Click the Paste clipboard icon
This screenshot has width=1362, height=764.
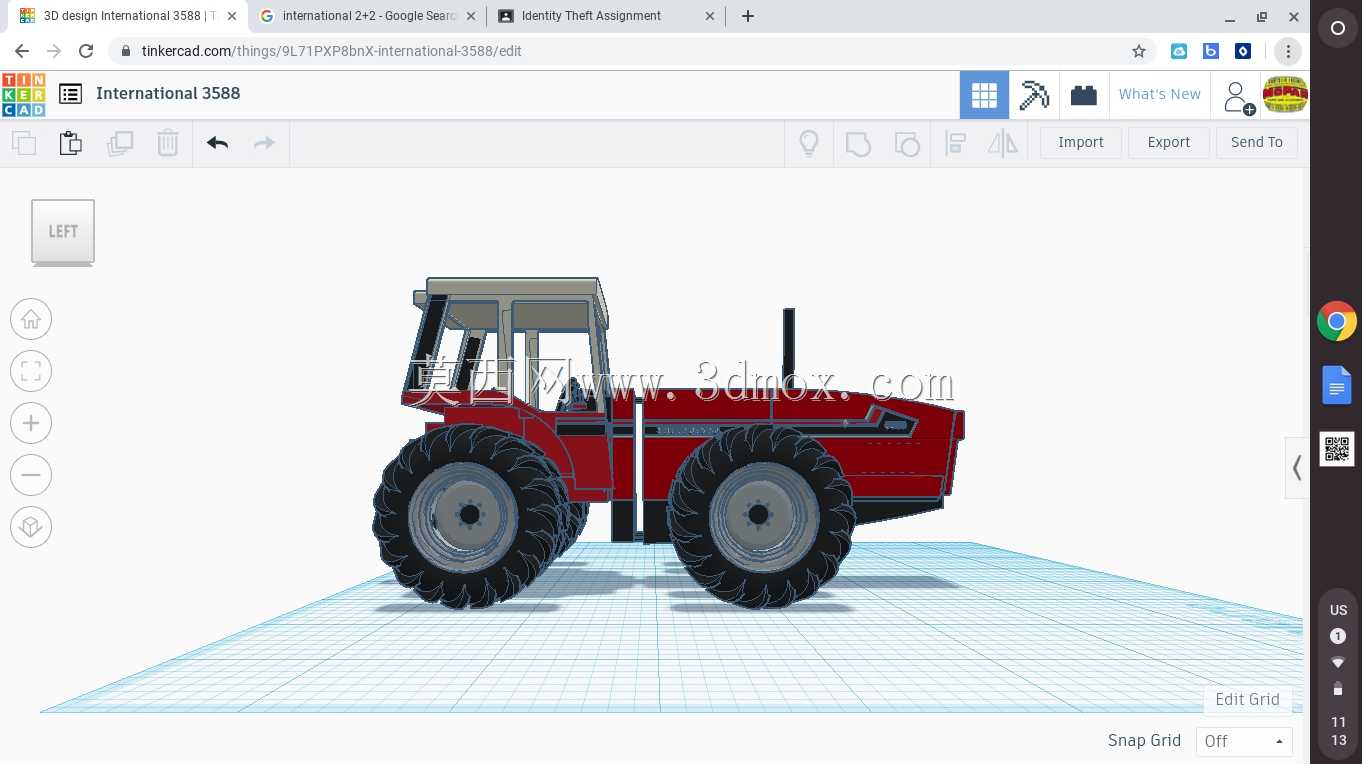click(x=71, y=143)
